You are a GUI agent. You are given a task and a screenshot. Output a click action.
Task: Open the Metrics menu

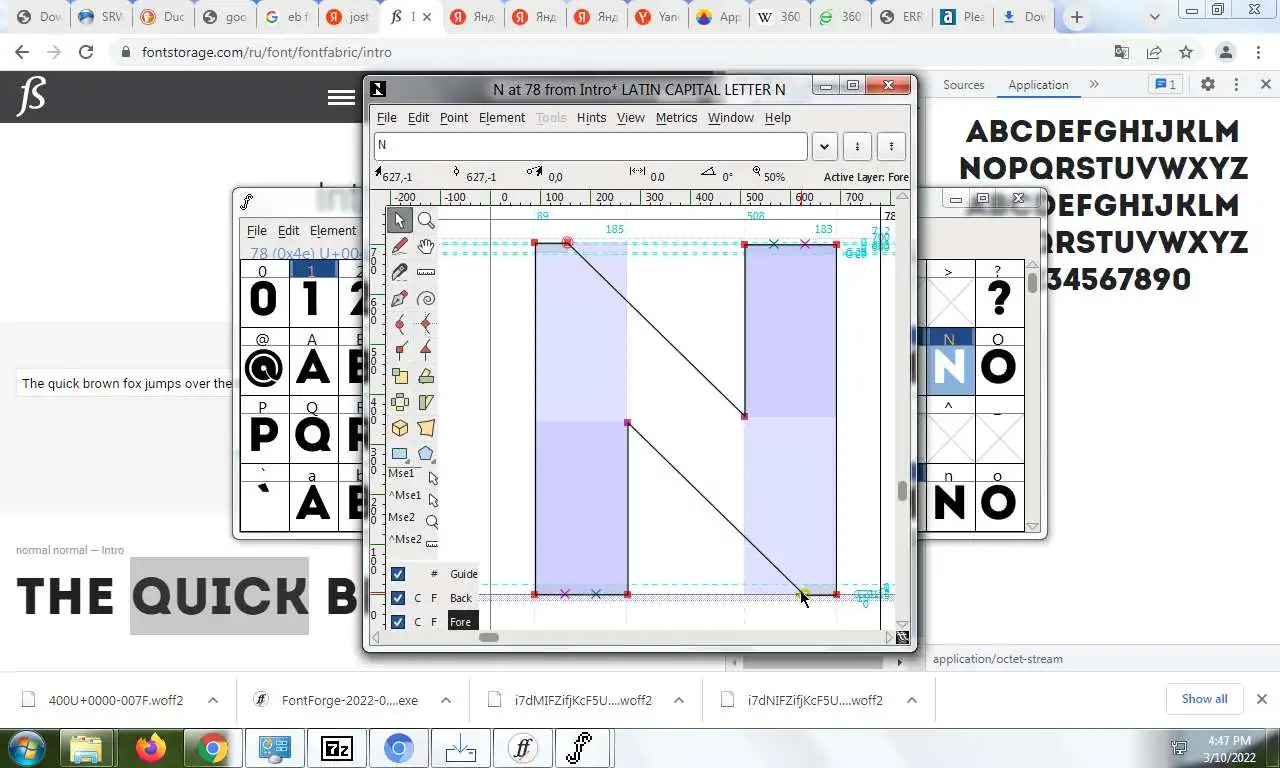click(x=676, y=117)
